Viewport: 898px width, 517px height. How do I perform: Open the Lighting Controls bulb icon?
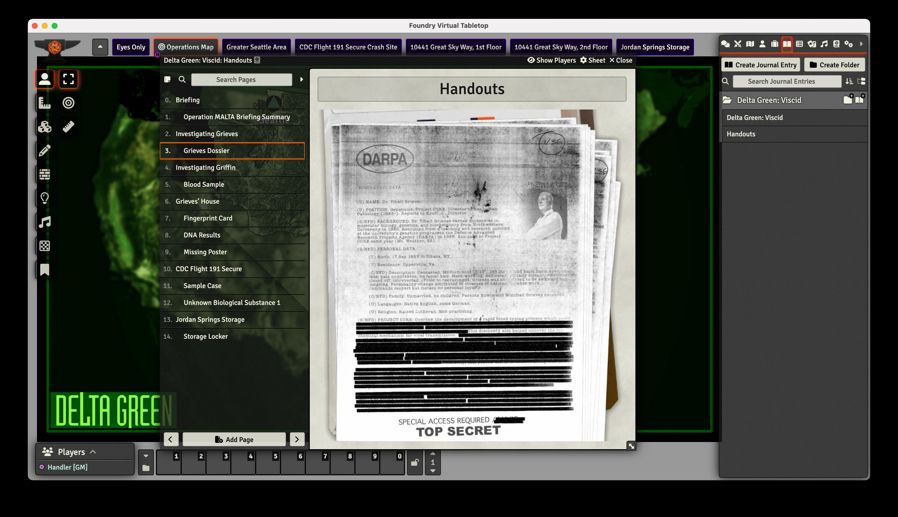click(44, 198)
